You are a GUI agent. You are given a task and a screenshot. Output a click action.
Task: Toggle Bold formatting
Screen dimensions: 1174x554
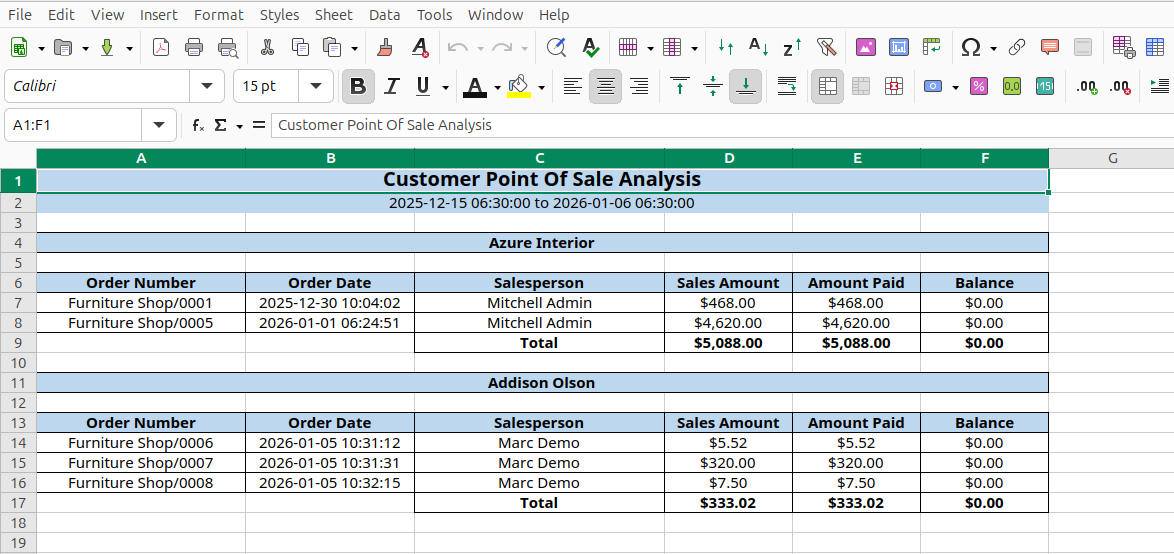click(x=358, y=87)
